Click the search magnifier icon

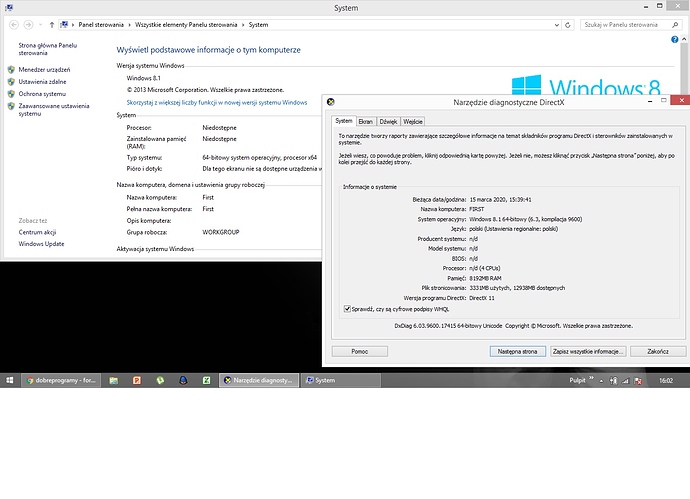click(x=675, y=25)
